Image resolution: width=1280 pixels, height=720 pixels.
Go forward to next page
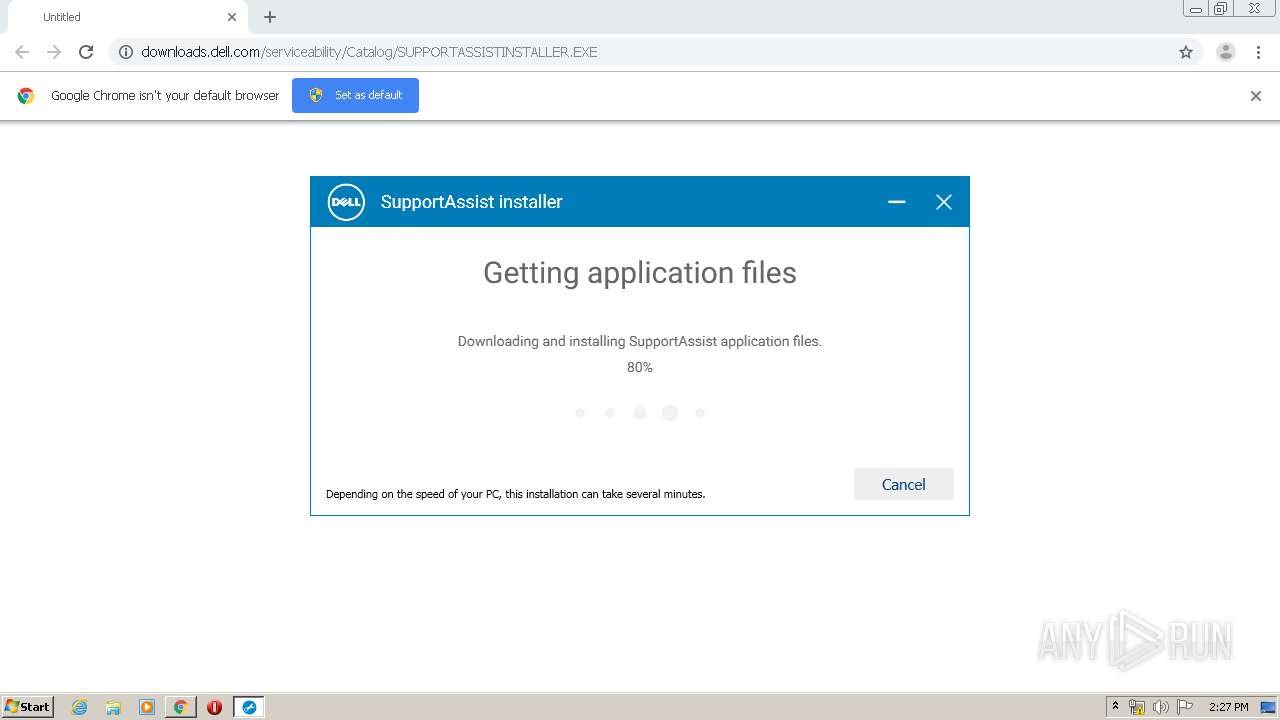[54, 52]
